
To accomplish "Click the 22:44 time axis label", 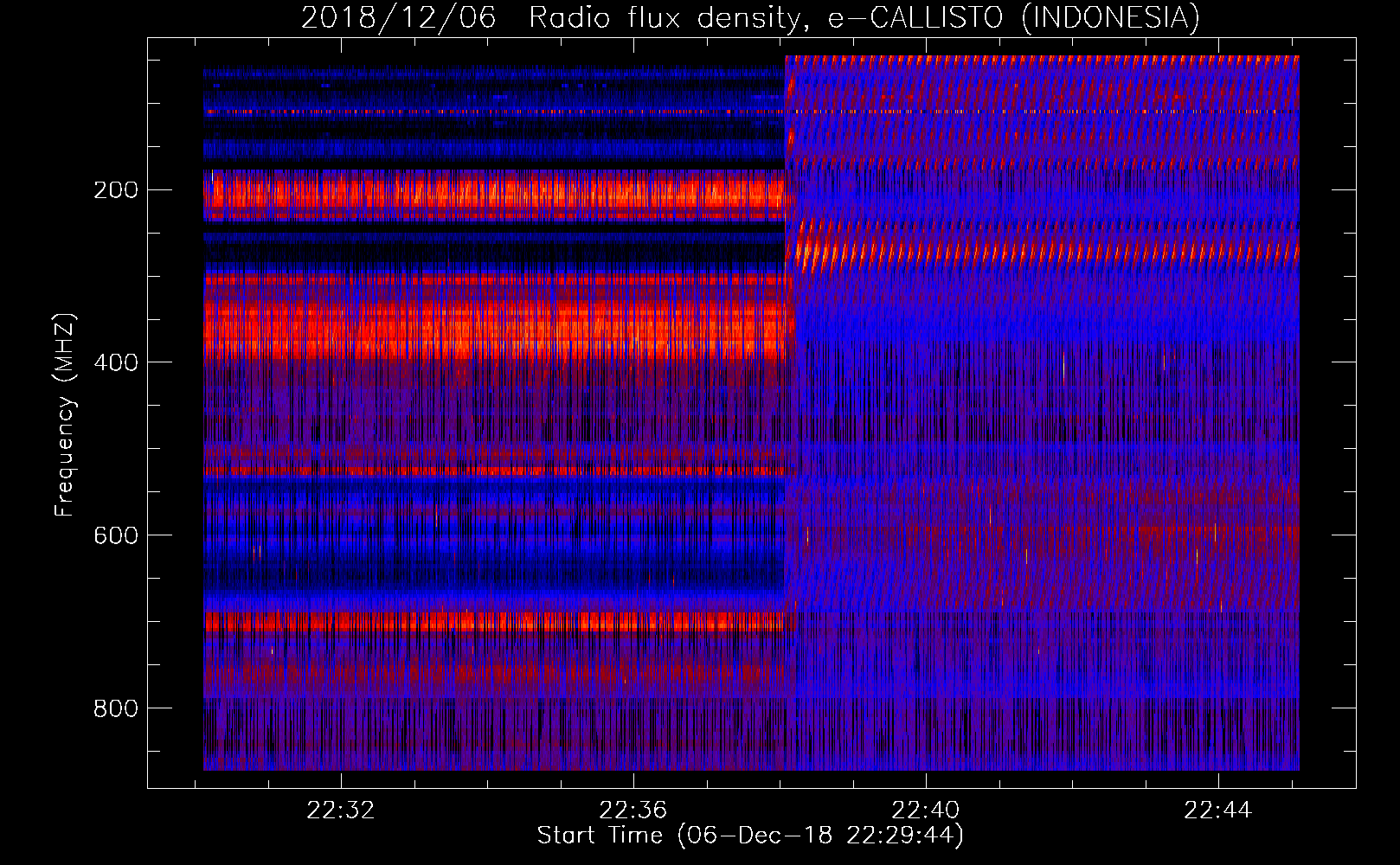I will [x=1218, y=810].
